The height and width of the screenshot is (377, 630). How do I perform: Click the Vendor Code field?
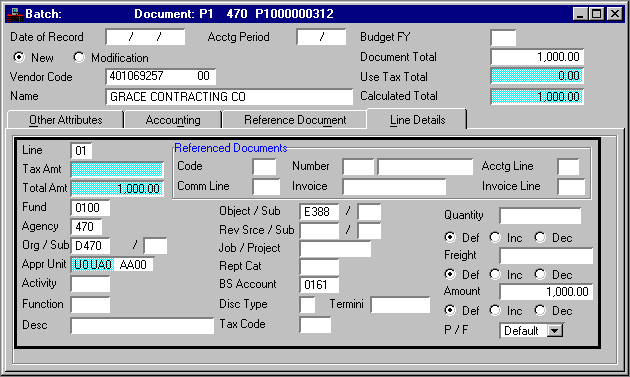tap(161, 76)
